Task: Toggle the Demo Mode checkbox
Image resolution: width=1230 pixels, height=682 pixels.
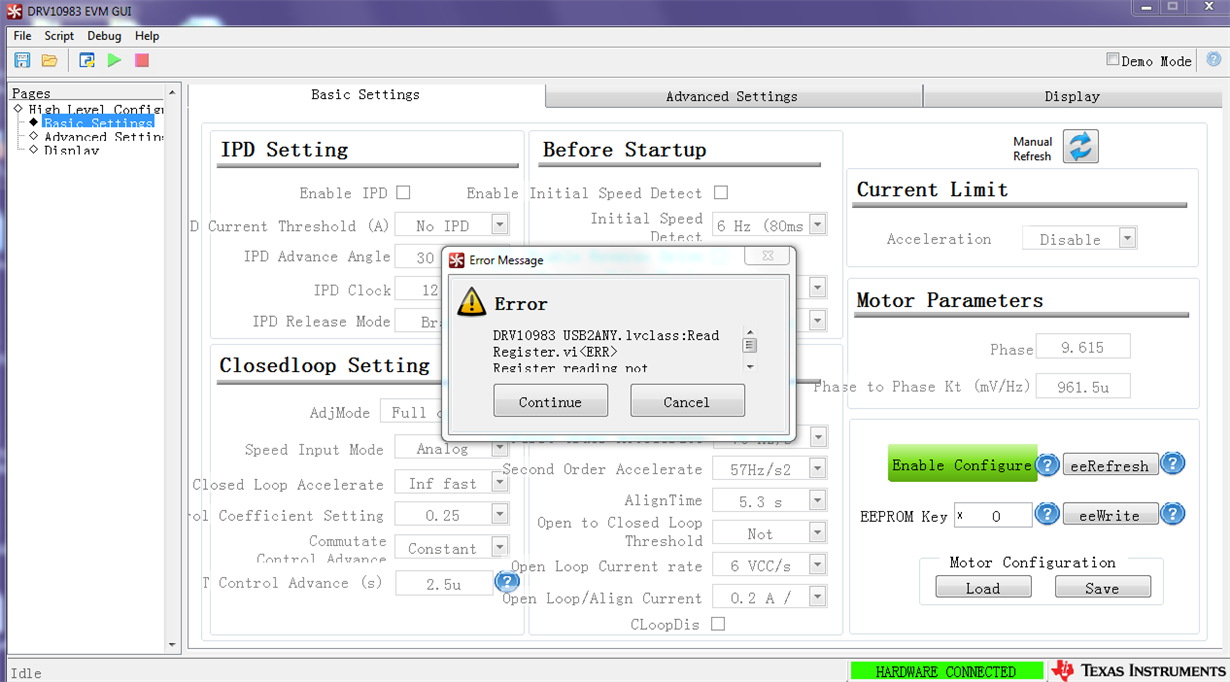Action: click(1112, 60)
